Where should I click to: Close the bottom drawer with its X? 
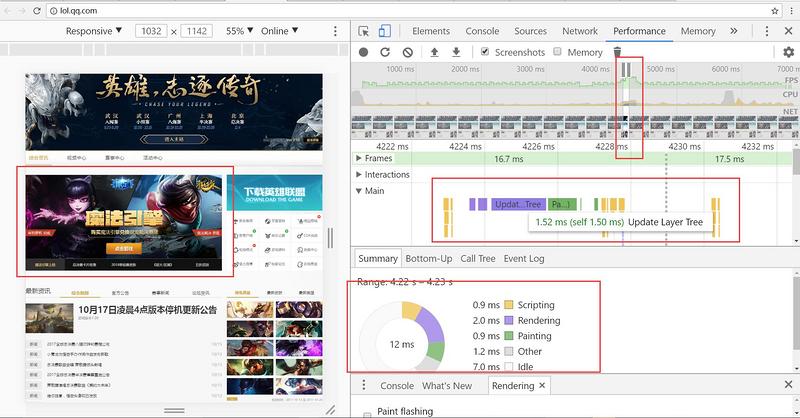pos(788,384)
